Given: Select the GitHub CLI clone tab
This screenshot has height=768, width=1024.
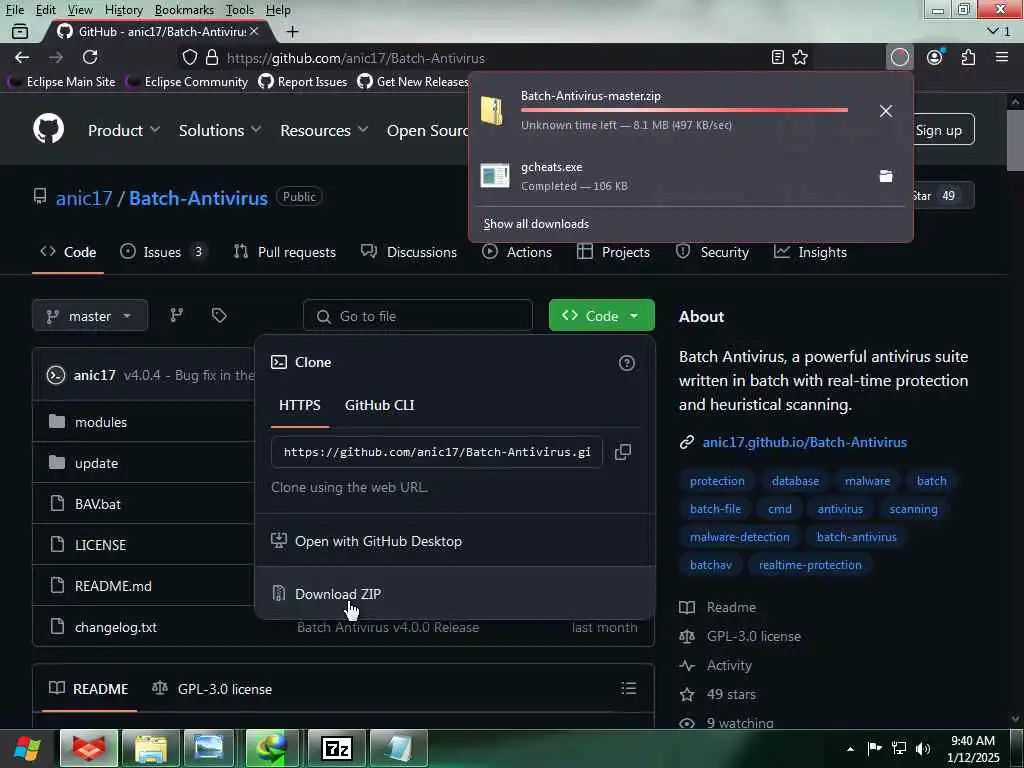Looking at the screenshot, I should coord(379,405).
